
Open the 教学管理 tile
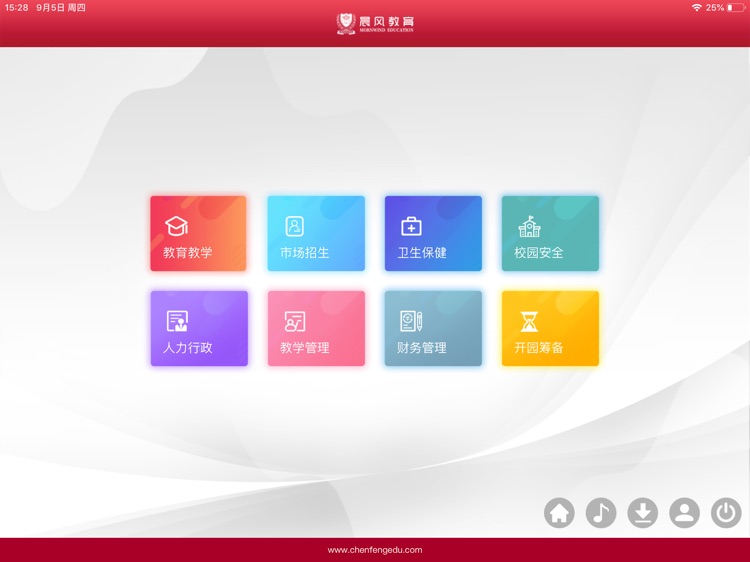[316, 329]
